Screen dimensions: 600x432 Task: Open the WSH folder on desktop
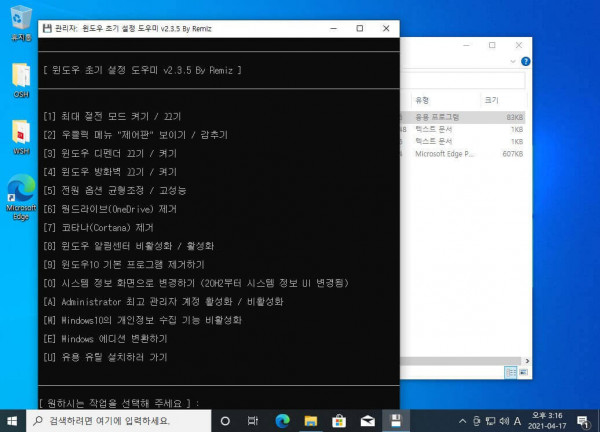tap(21, 137)
